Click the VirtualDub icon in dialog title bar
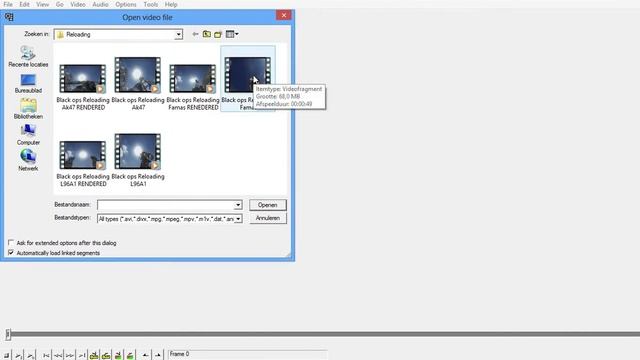The height and width of the screenshot is (360, 640). [9, 17]
